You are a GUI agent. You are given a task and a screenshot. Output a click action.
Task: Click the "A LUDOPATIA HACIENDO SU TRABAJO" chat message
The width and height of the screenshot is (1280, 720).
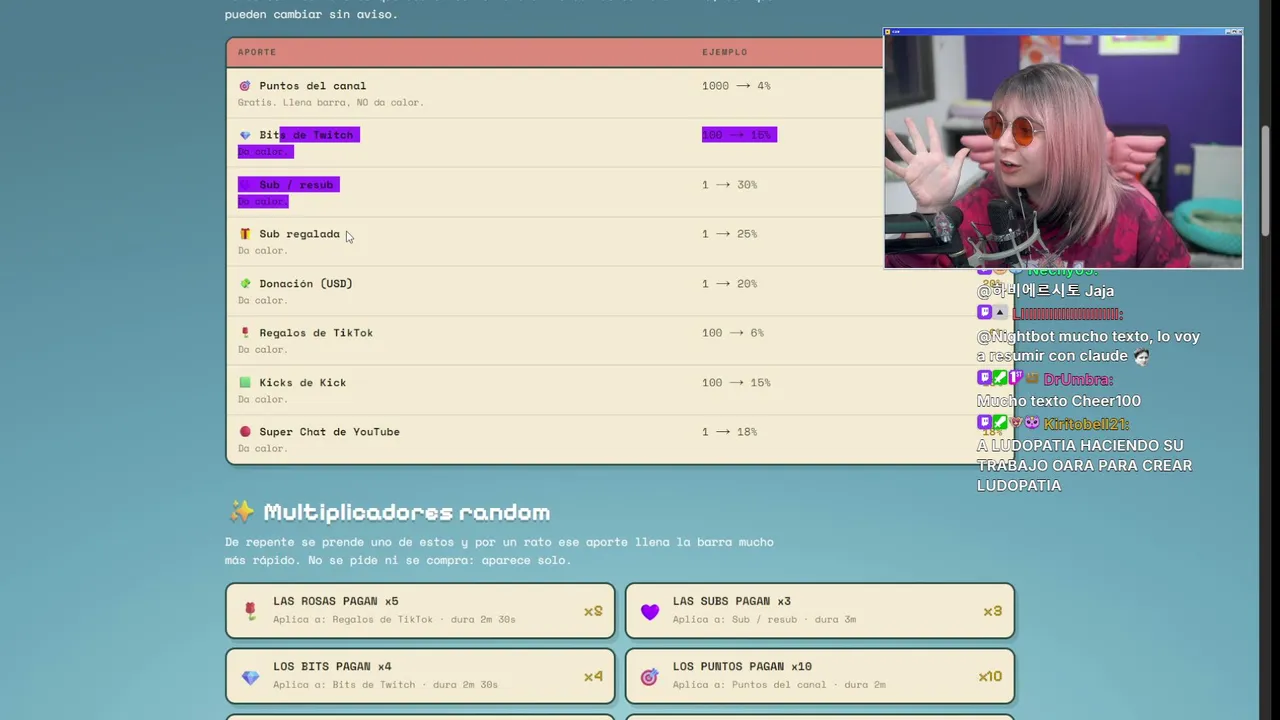coord(1084,465)
